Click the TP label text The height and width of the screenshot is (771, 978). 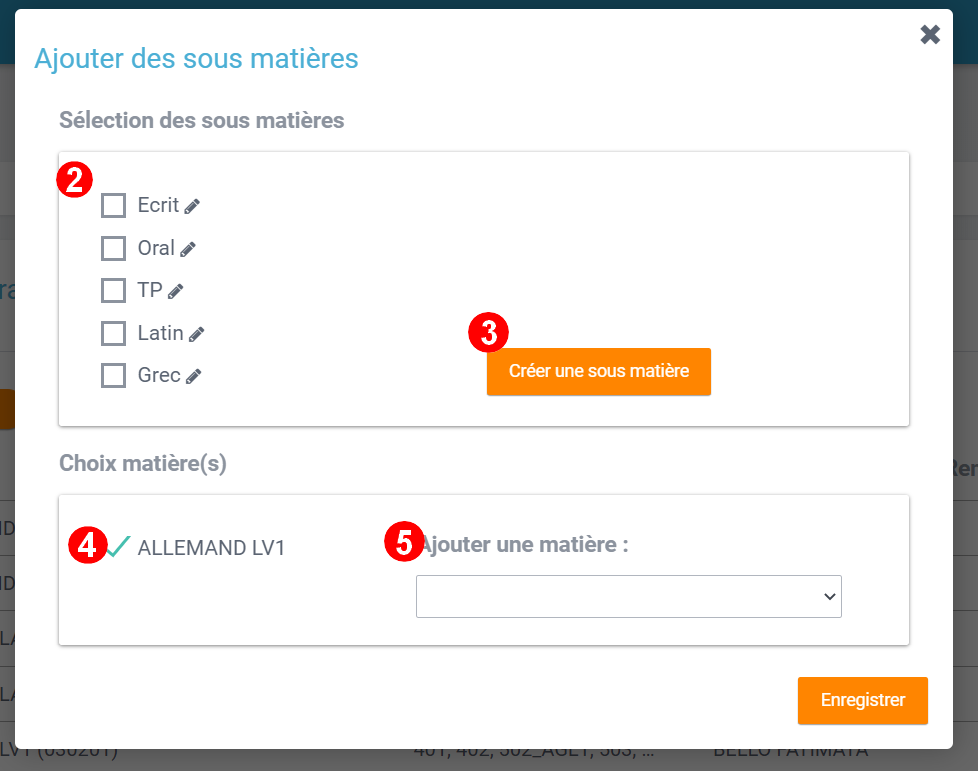[x=150, y=290]
